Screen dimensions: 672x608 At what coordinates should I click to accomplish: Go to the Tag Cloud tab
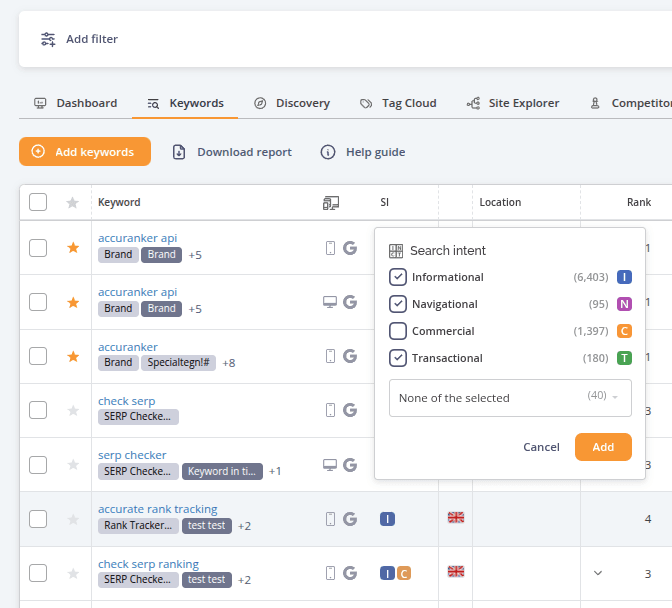(x=398, y=103)
